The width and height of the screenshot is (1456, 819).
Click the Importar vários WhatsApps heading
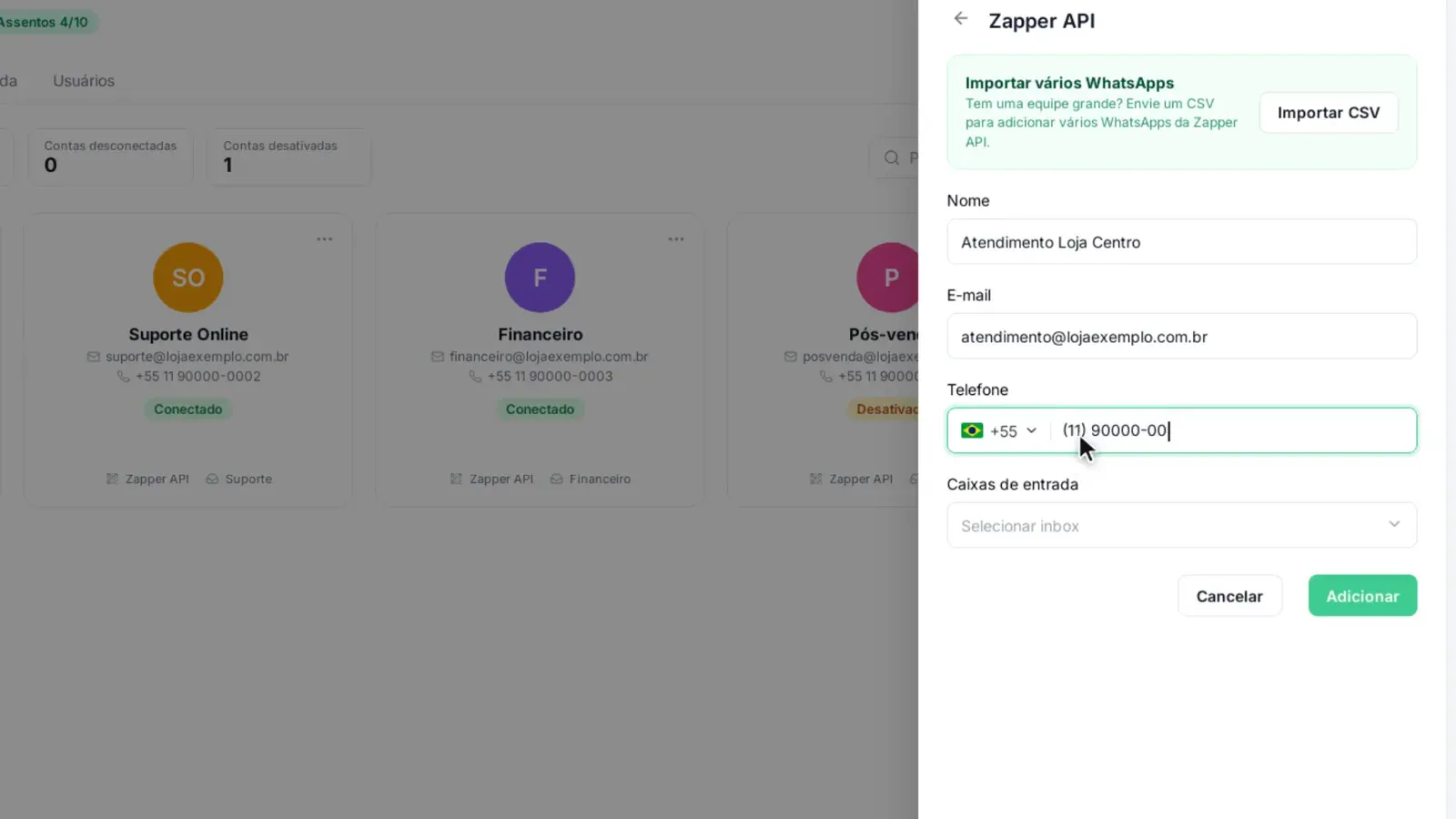click(x=1069, y=83)
